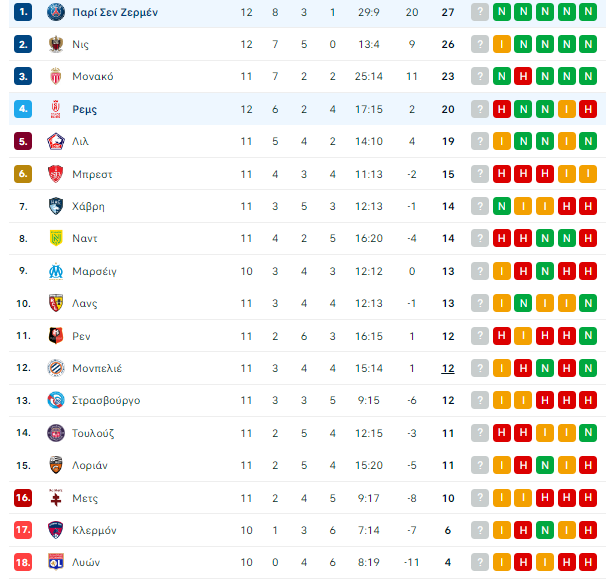The image size is (614, 579).
Task: Click Τουλούζ team name
Action: click(x=93, y=433)
